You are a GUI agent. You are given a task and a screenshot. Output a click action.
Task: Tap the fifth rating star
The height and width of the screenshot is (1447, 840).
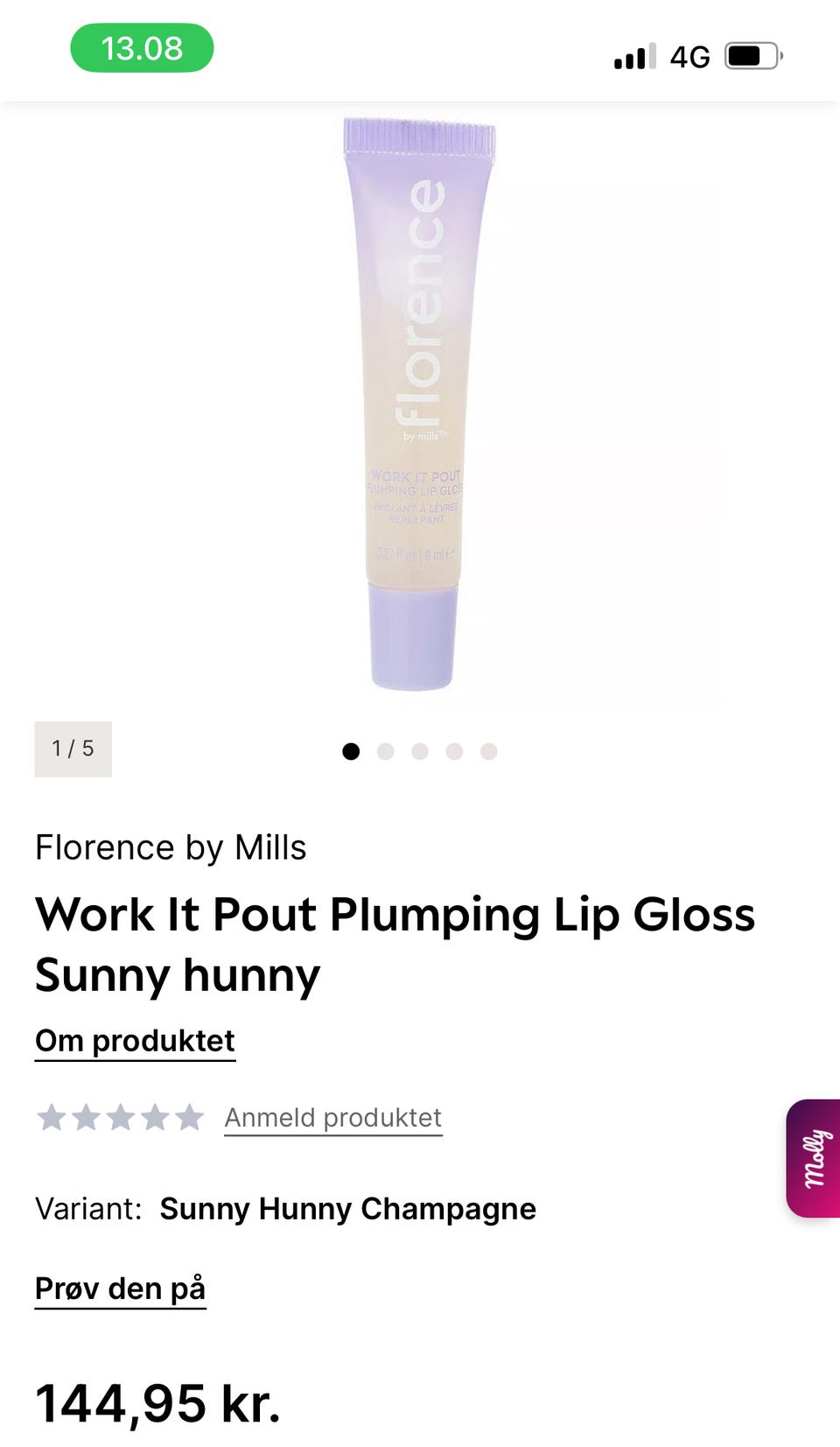189,1117
